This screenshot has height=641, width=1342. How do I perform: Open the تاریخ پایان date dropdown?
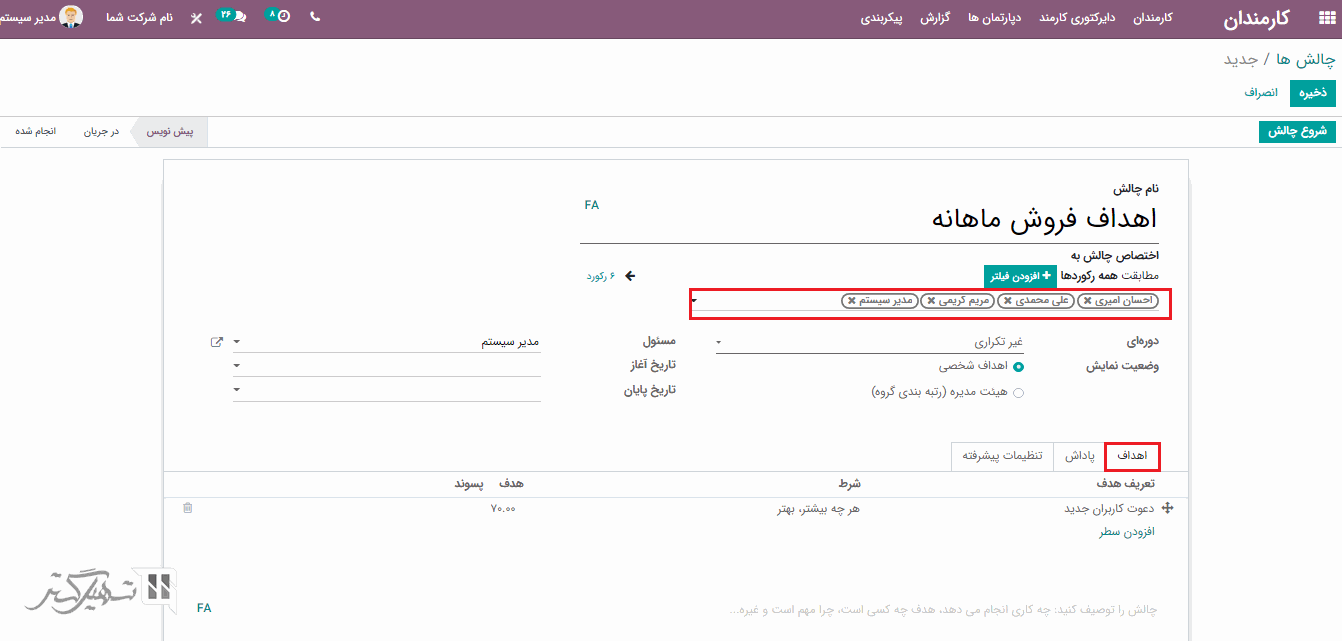387,390
